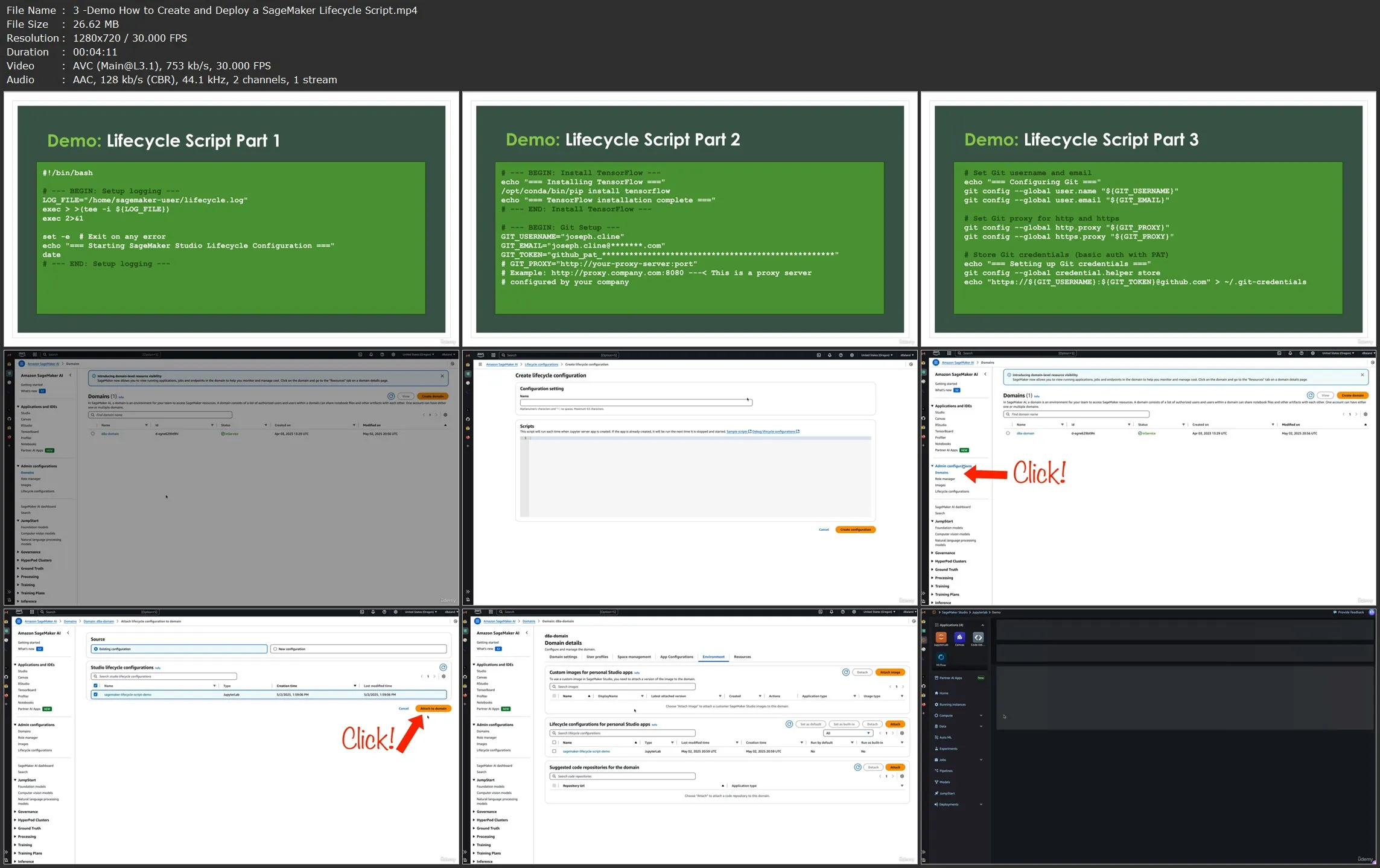Open Partner AI Apps in Studio sidebar
The image size is (1380, 868).
(x=949, y=678)
